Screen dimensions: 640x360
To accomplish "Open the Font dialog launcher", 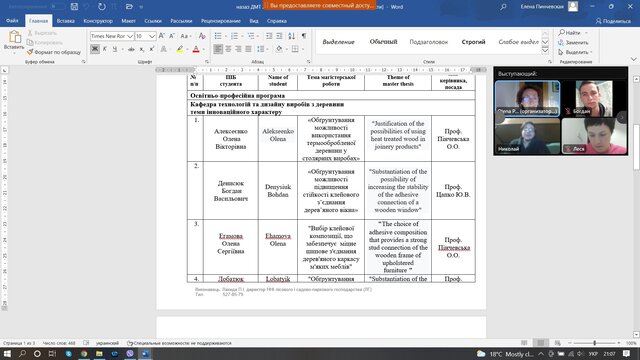I will [x=207, y=62].
